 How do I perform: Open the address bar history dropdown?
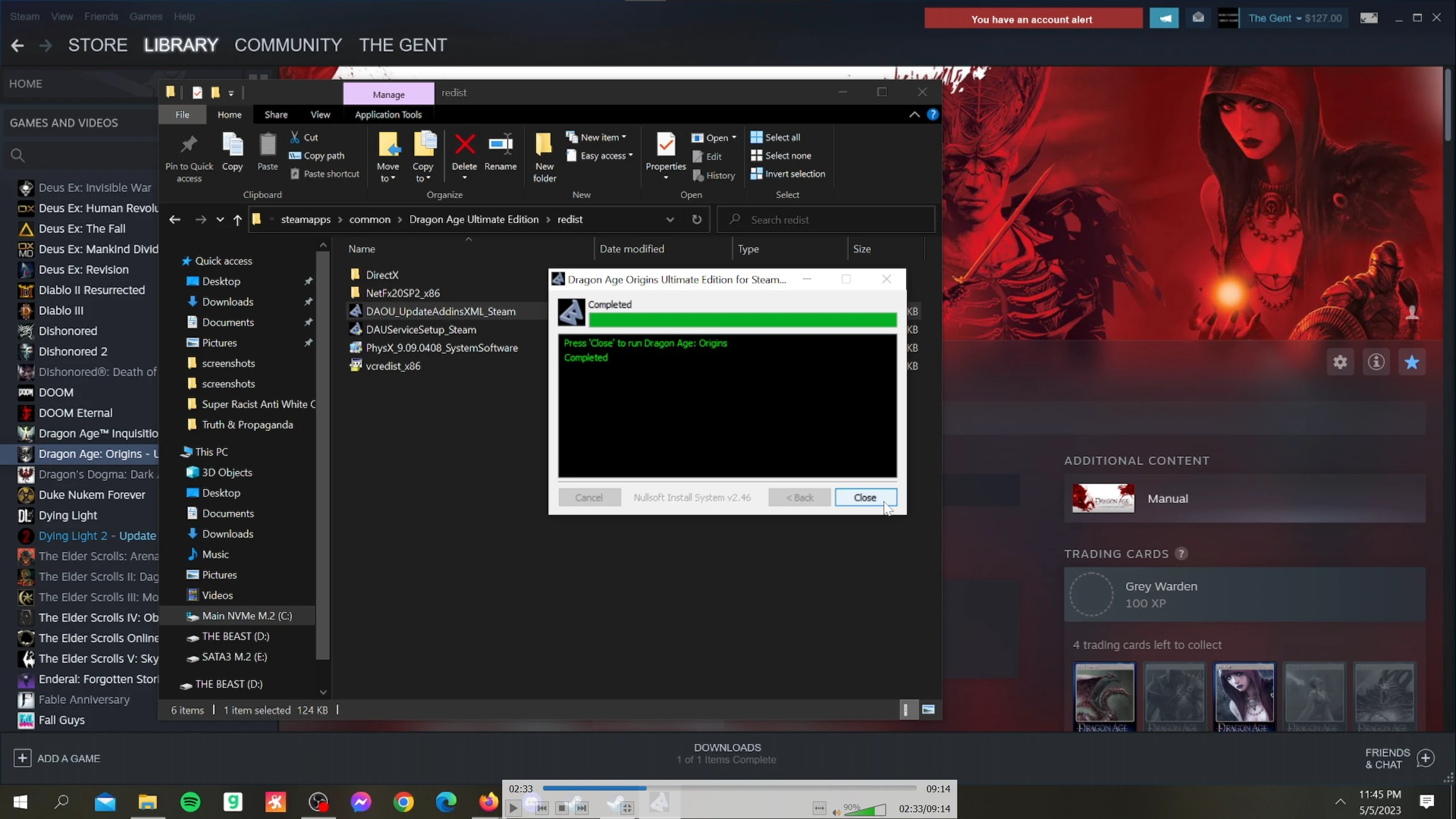[670, 220]
